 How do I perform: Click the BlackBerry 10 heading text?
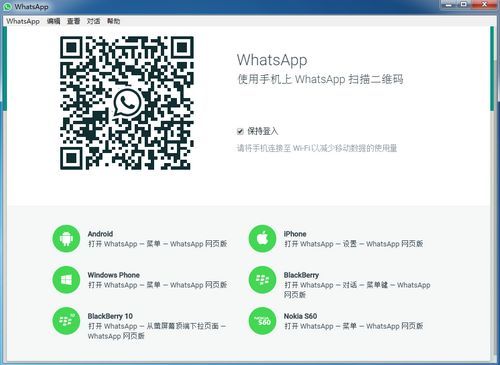pos(110,316)
